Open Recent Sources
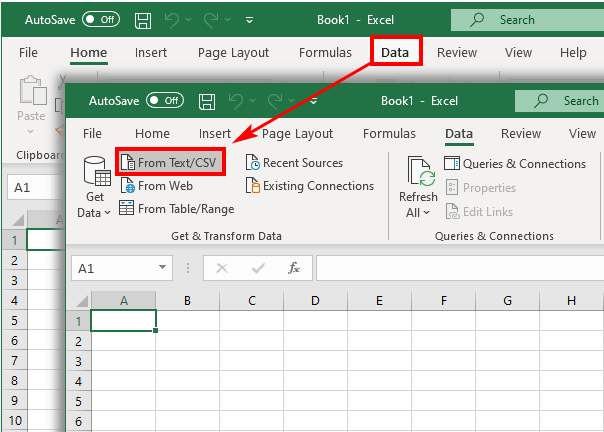 294,163
